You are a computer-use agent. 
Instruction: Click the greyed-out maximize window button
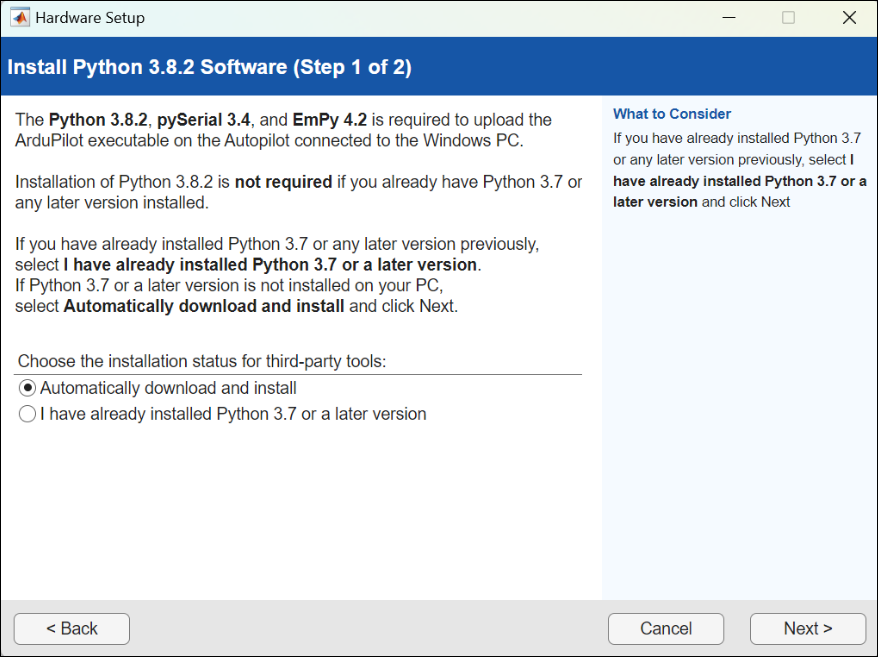tap(788, 18)
